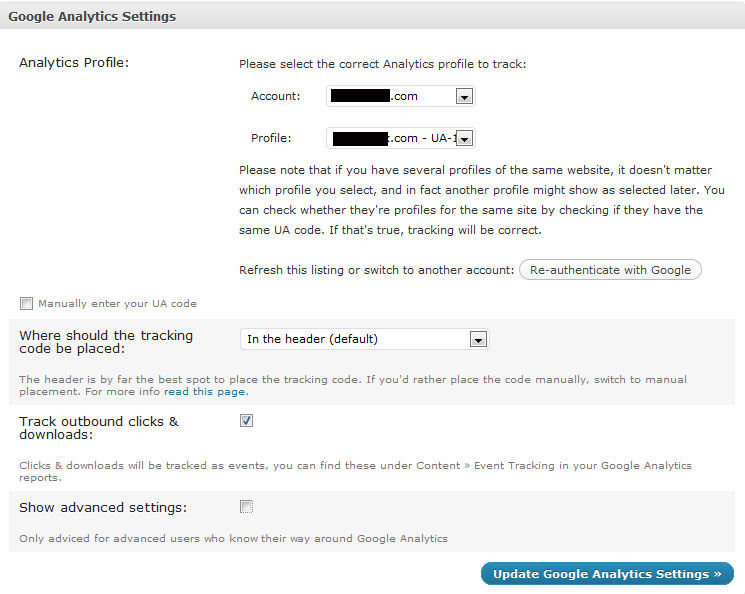Uncheck the Track outbound clicks & downloads box
Viewport: 745px width, 594px height.
point(247,421)
